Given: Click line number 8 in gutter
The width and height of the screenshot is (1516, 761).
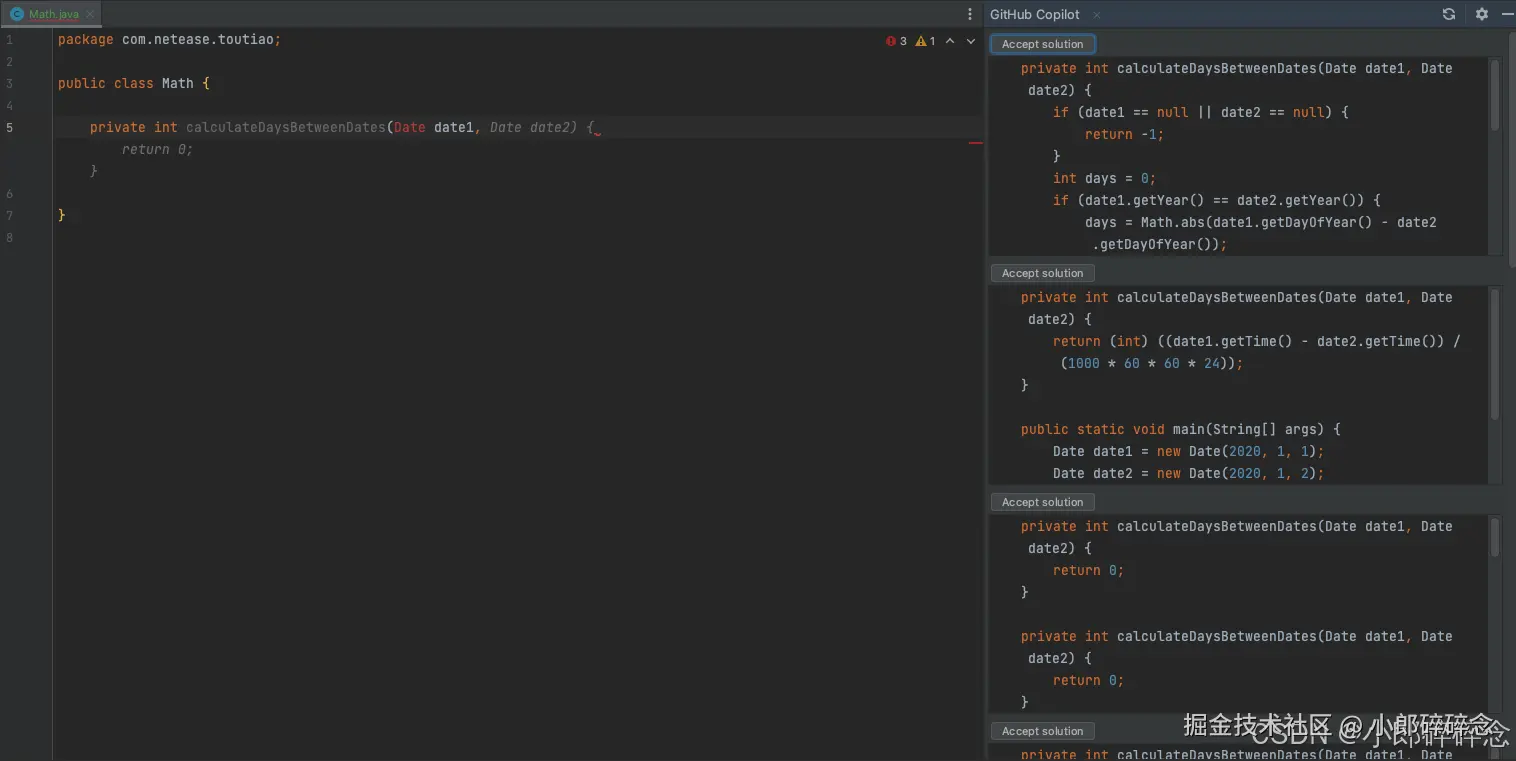Looking at the screenshot, I should point(9,238).
